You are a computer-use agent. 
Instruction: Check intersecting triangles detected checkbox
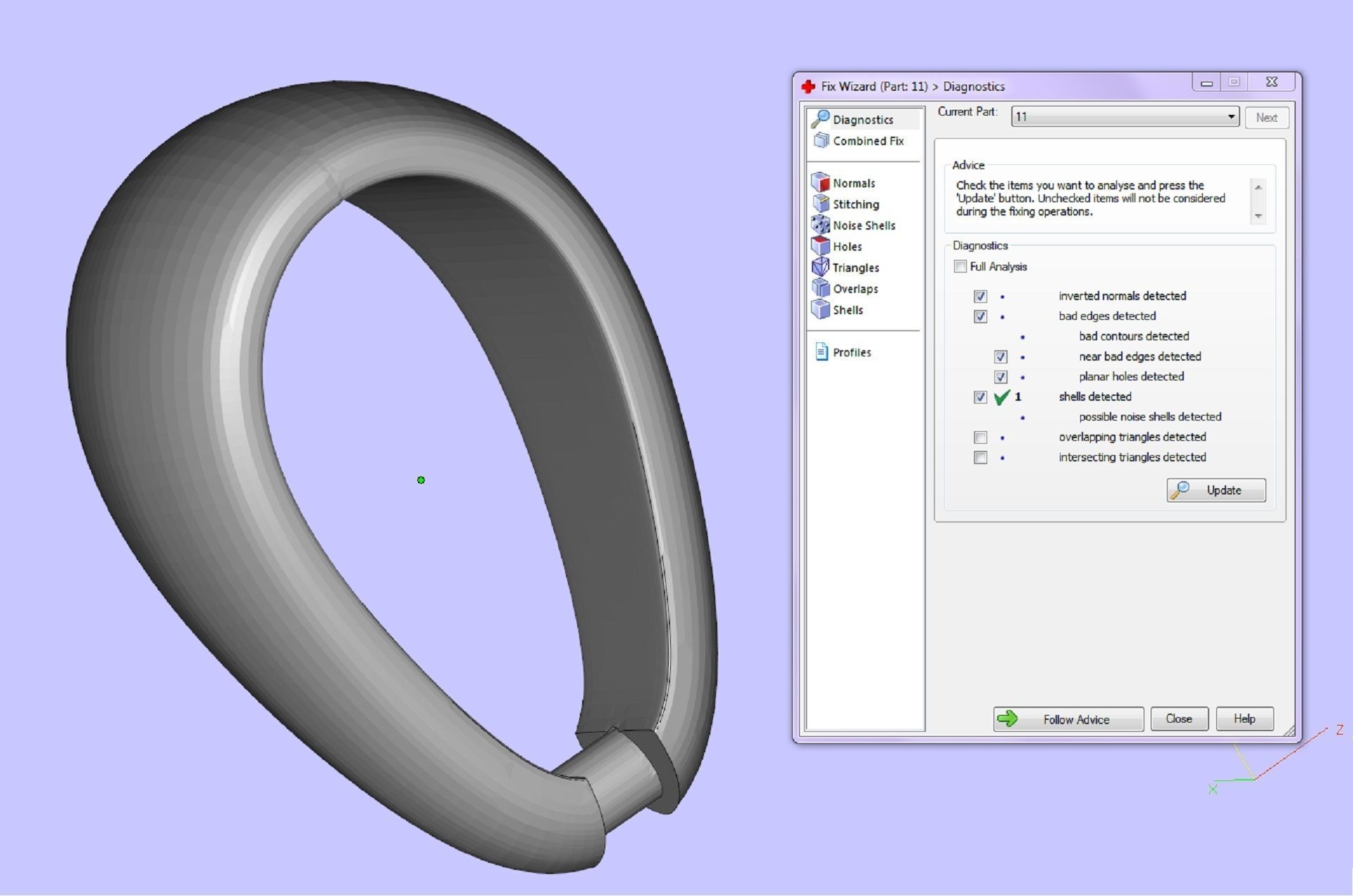point(980,458)
